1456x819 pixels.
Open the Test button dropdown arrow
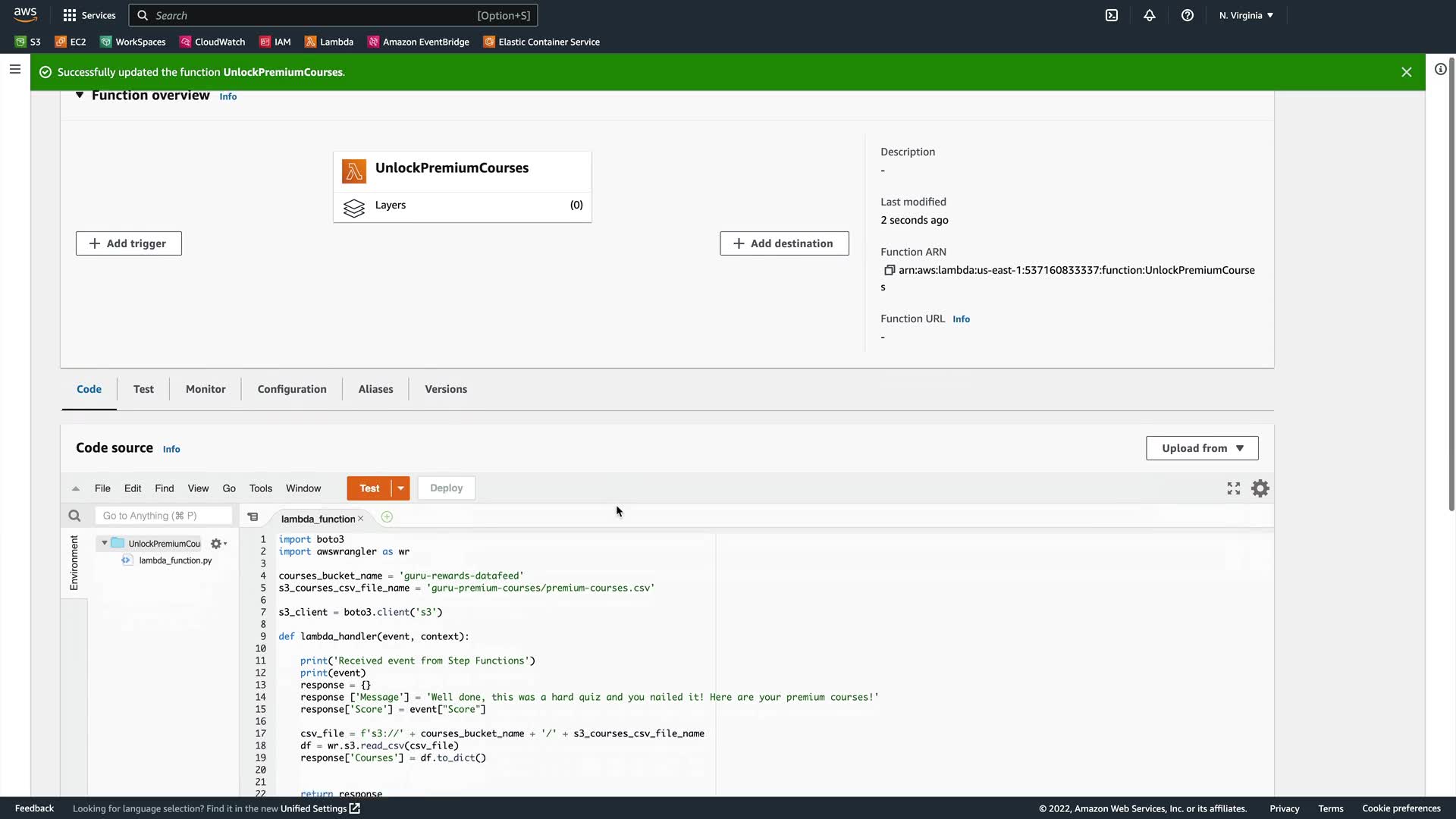(400, 488)
